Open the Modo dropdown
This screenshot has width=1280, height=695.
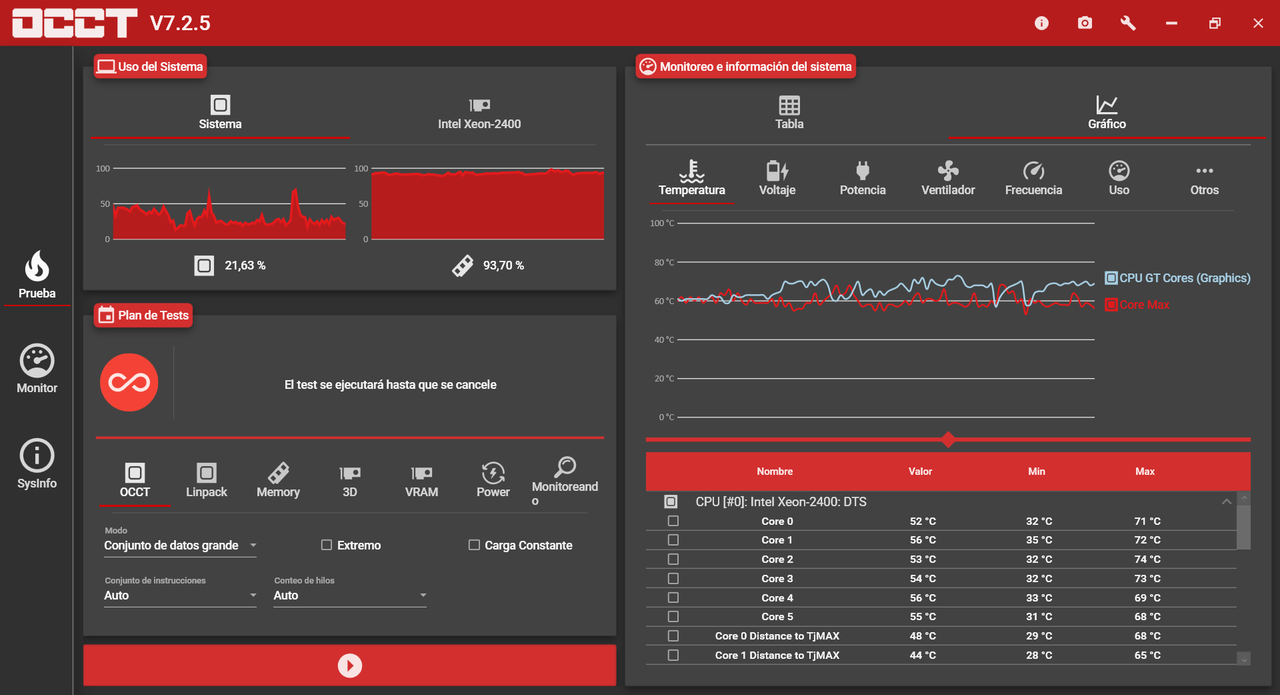pyautogui.click(x=181, y=545)
